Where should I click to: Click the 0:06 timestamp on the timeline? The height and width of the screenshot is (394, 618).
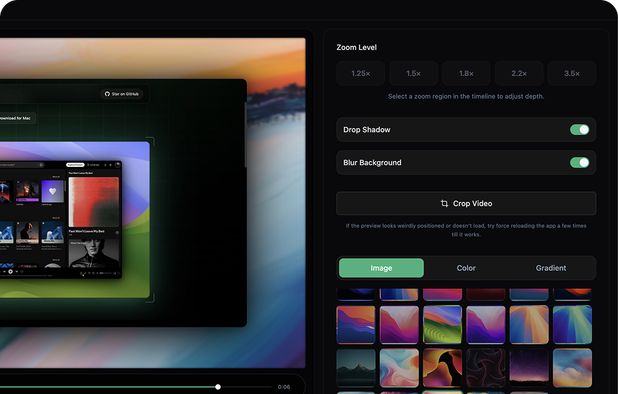click(284, 387)
